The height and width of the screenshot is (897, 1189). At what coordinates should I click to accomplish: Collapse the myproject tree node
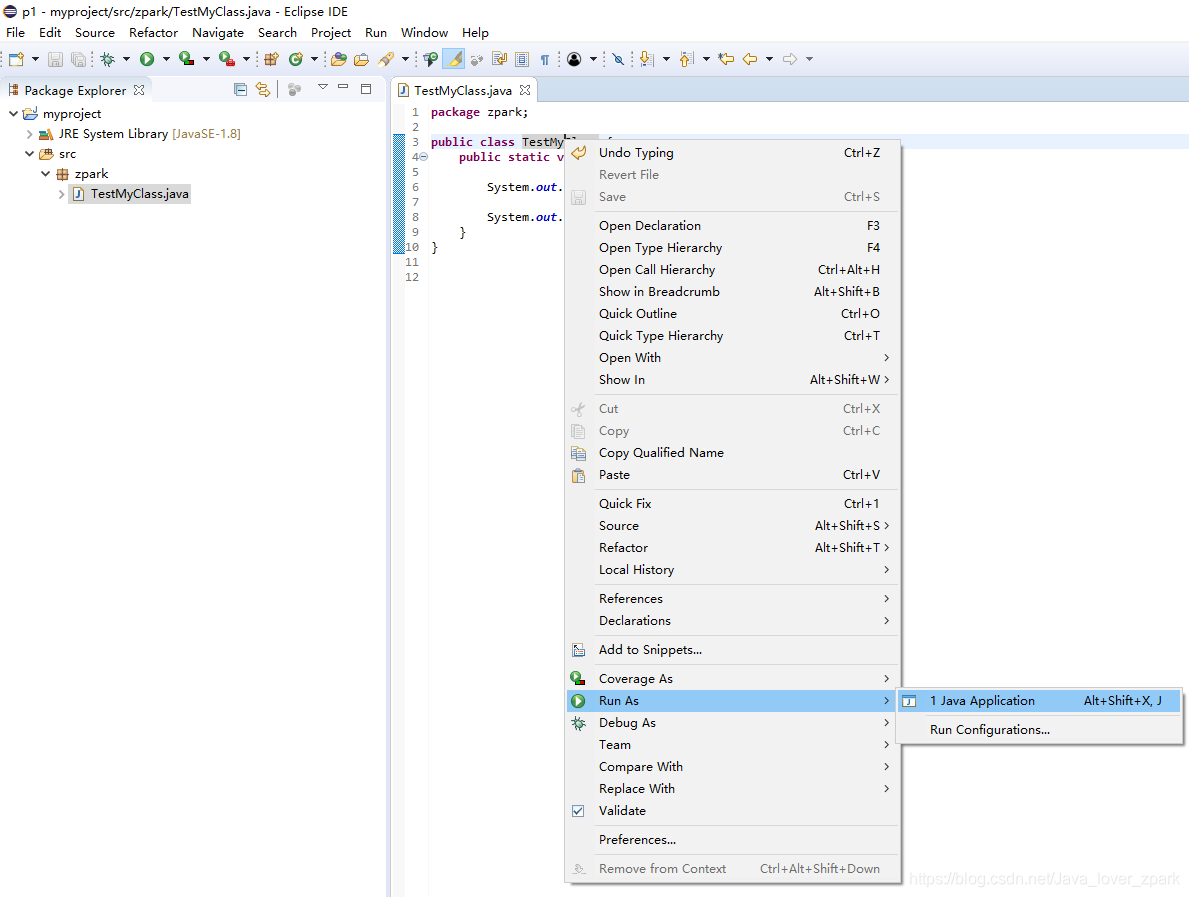14,114
